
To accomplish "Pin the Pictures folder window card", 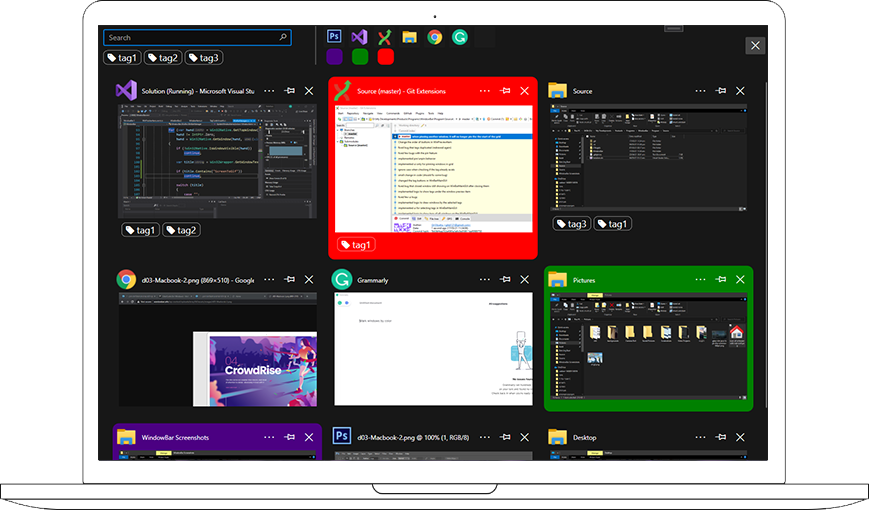I will click(720, 279).
